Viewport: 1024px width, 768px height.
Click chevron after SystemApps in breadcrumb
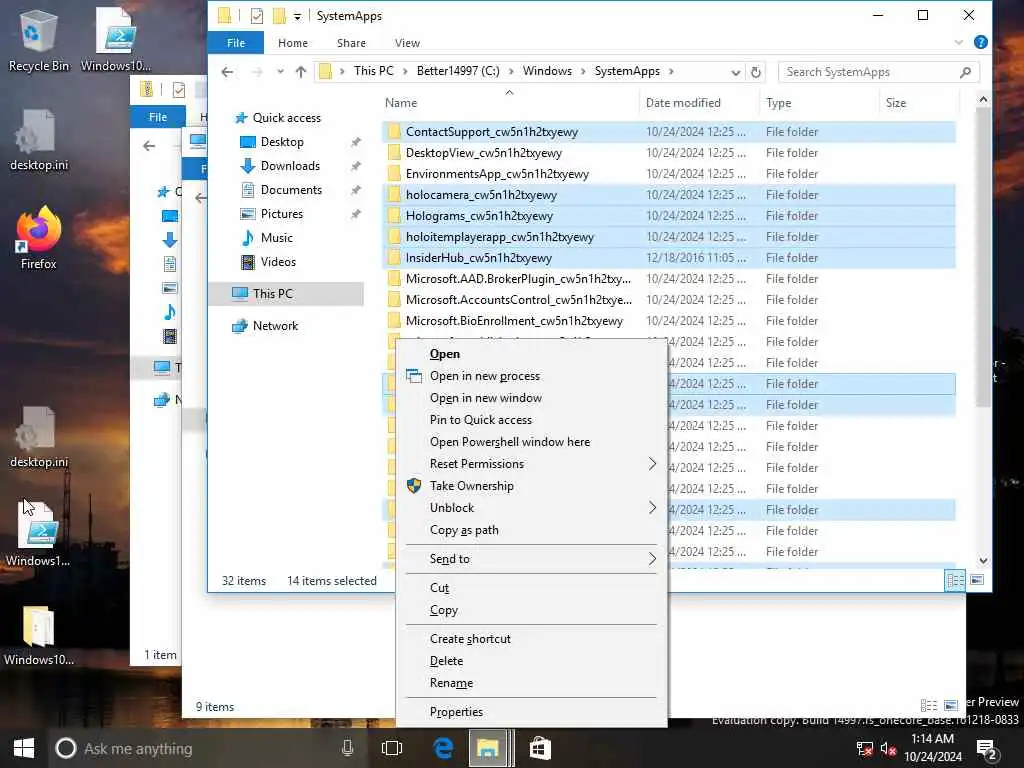[x=671, y=71]
